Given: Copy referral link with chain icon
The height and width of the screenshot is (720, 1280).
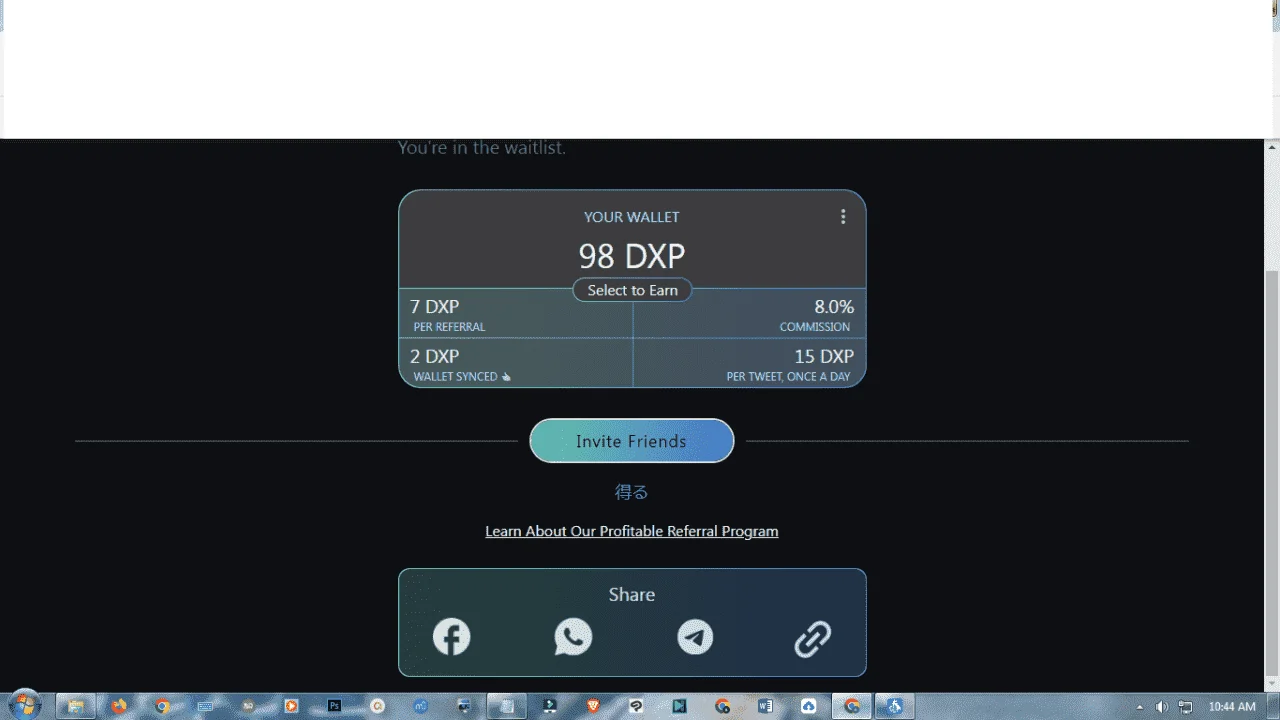Looking at the screenshot, I should pyautogui.click(x=812, y=638).
